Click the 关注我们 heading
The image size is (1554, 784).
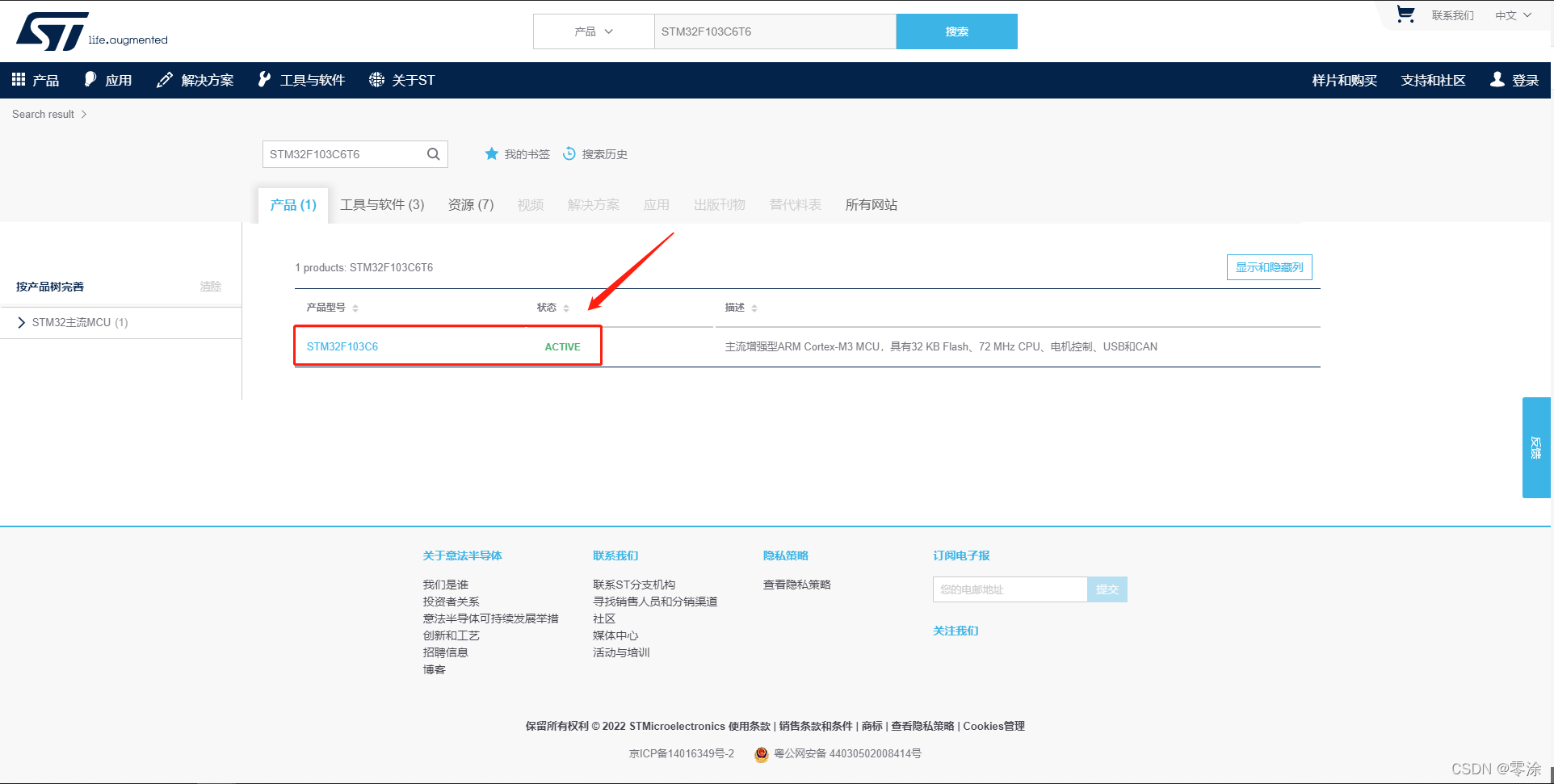tap(955, 631)
